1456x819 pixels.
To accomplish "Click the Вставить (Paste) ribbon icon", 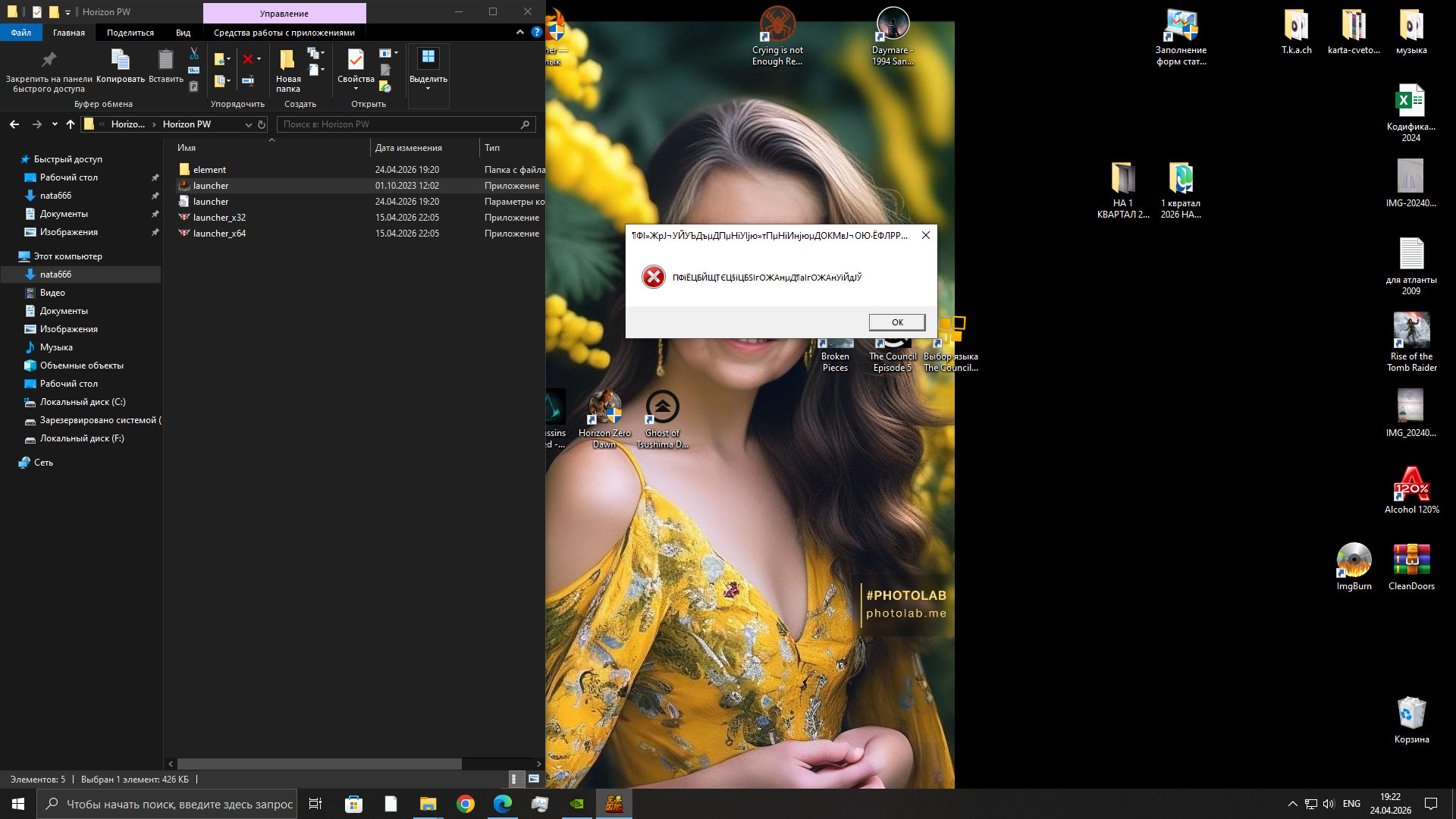I will 165,66.
